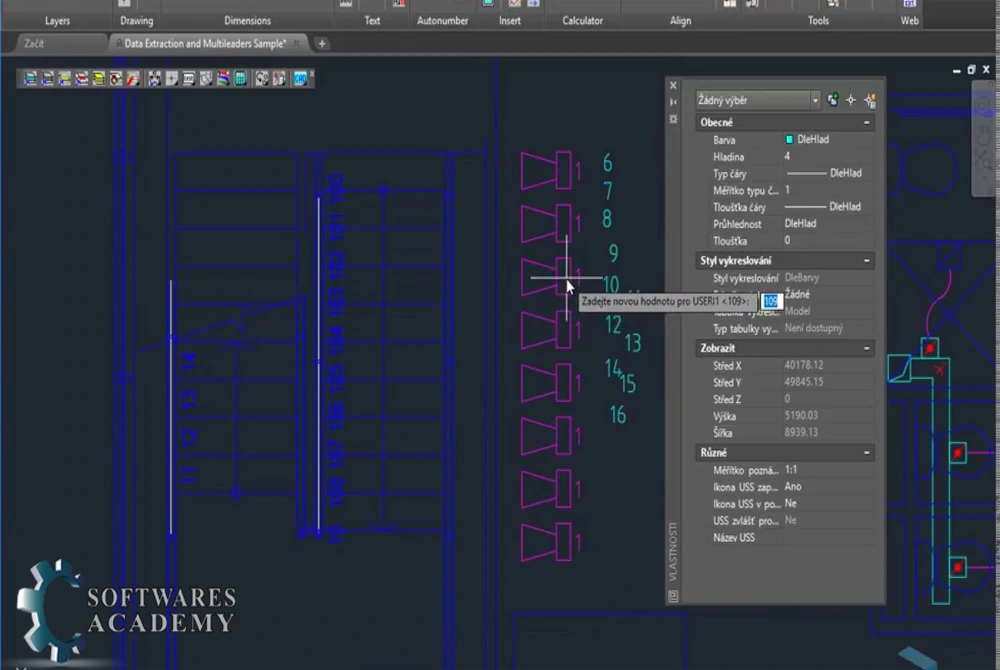This screenshot has height=670, width=1000.
Task: Open the Tools ribbon panel
Action: tap(818, 20)
